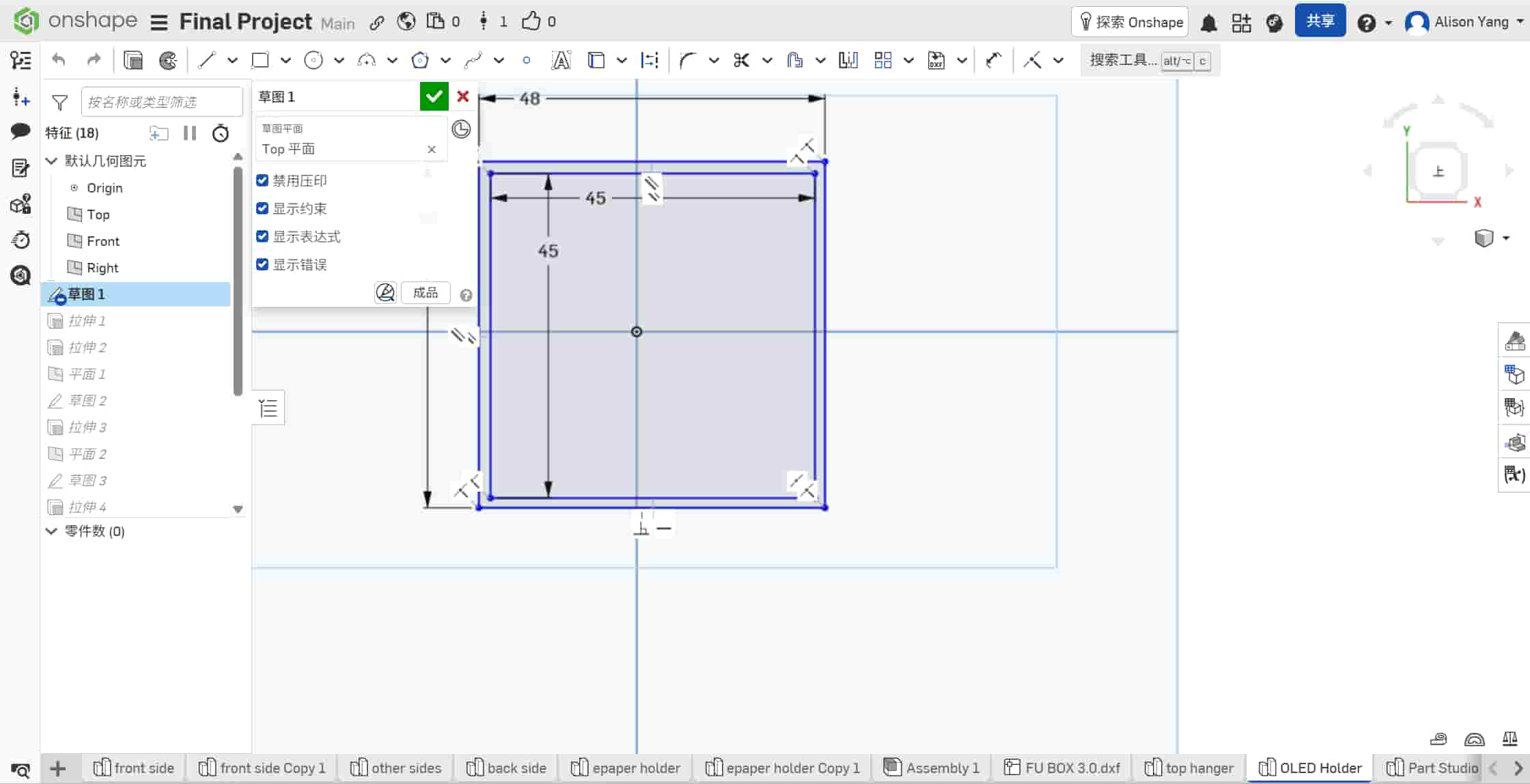This screenshot has height=784, width=1530.
Task: Select the Circle sketch tool
Action: click(x=314, y=60)
